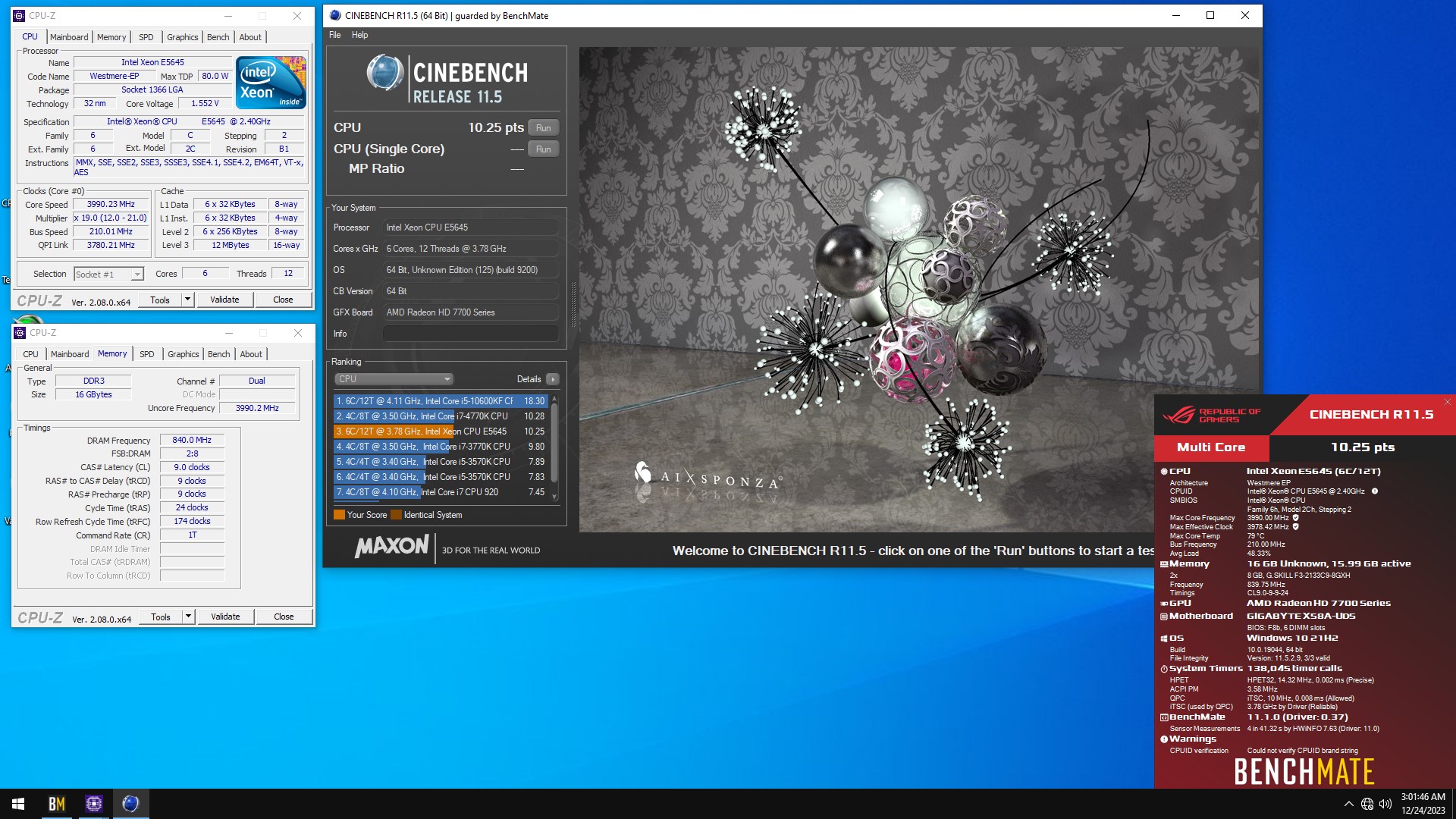
Task: Select the Core i7 CPU 920 ranking entry
Action: pyautogui.click(x=441, y=492)
